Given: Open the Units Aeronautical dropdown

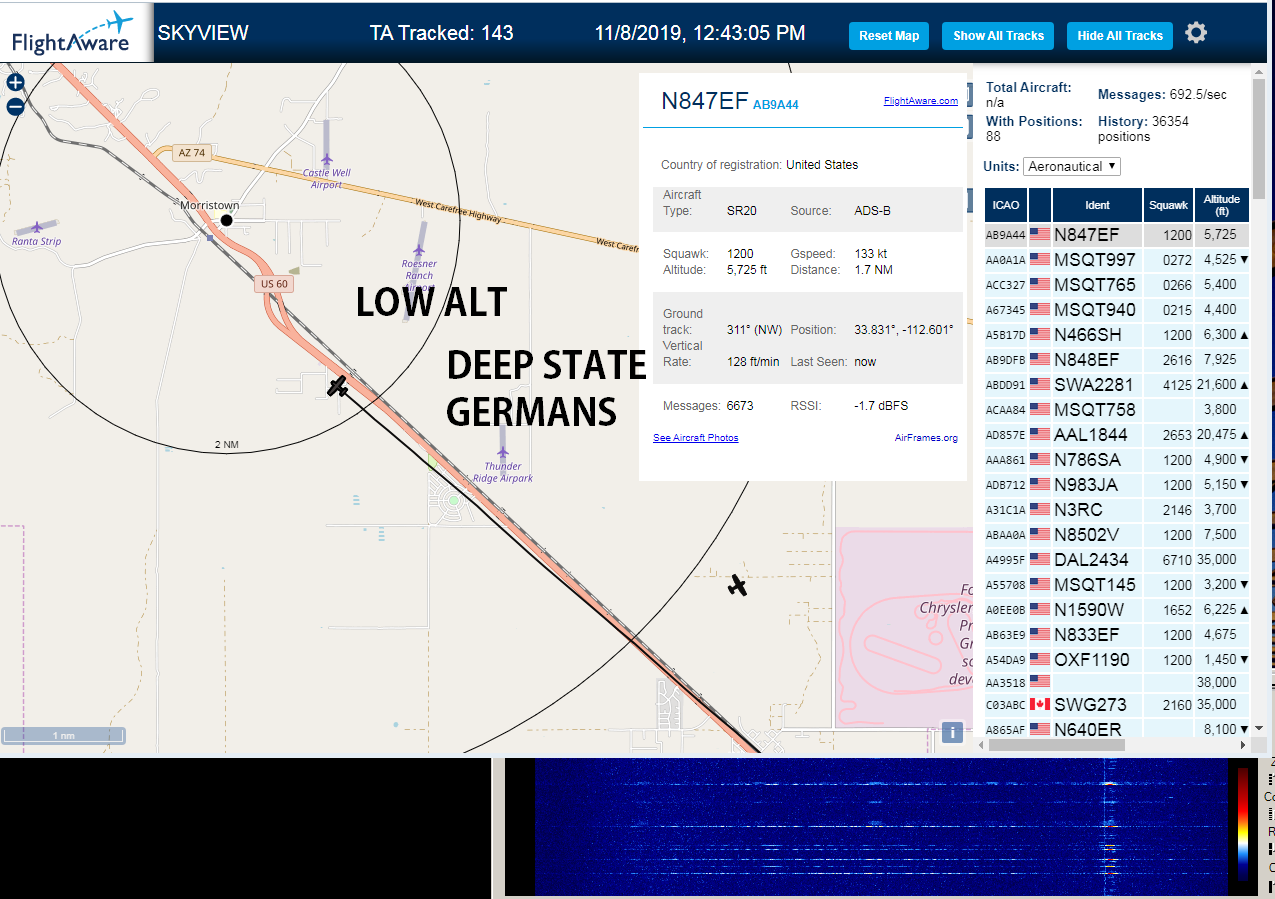Looking at the screenshot, I should pos(1072,166).
